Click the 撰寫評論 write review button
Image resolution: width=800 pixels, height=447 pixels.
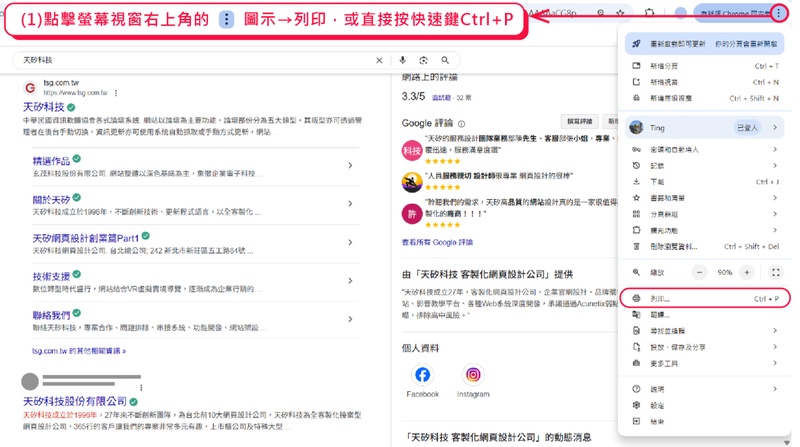click(x=580, y=121)
